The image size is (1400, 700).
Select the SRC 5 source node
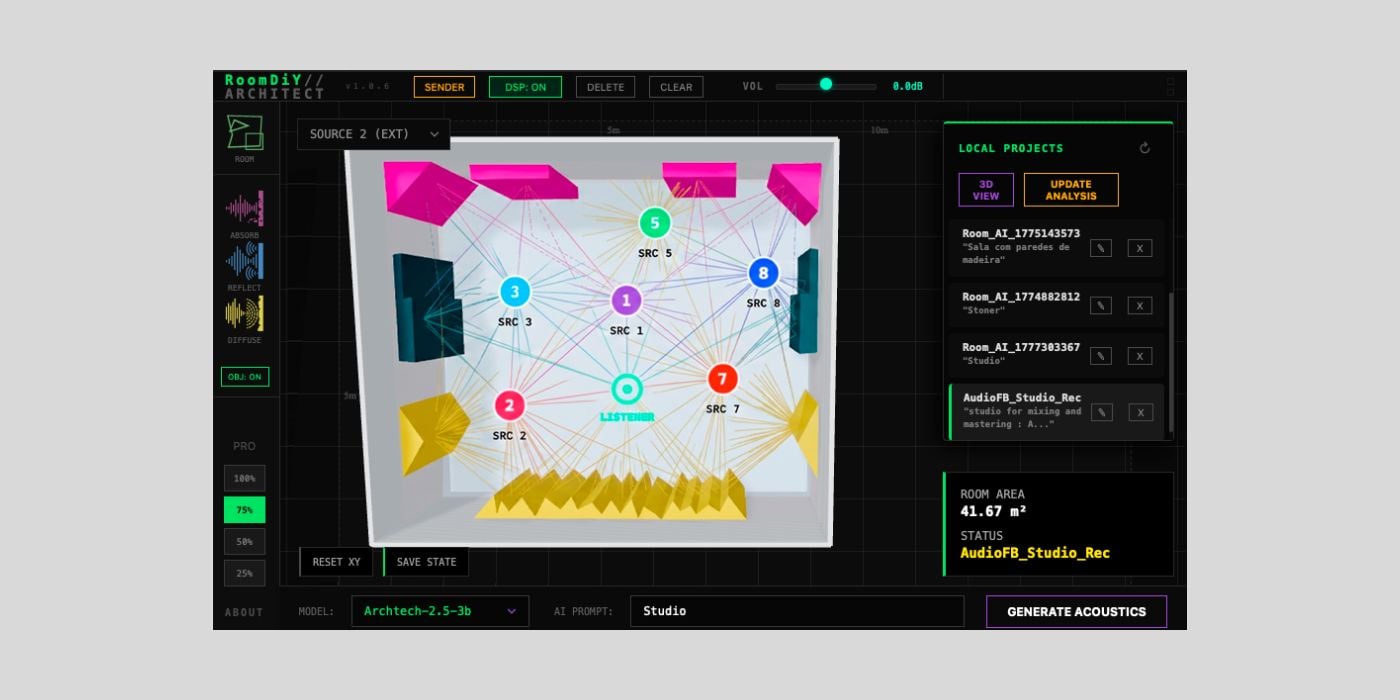[x=654, y=223]
